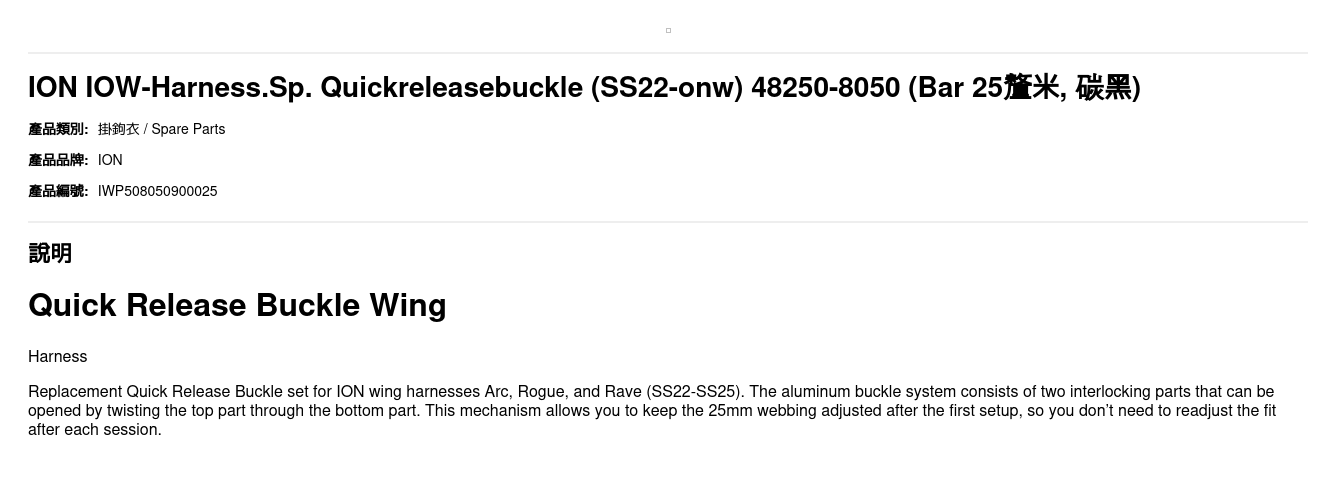Click the 說明 section heading
Screen dimensions: 1328x485
pos(50,253)
